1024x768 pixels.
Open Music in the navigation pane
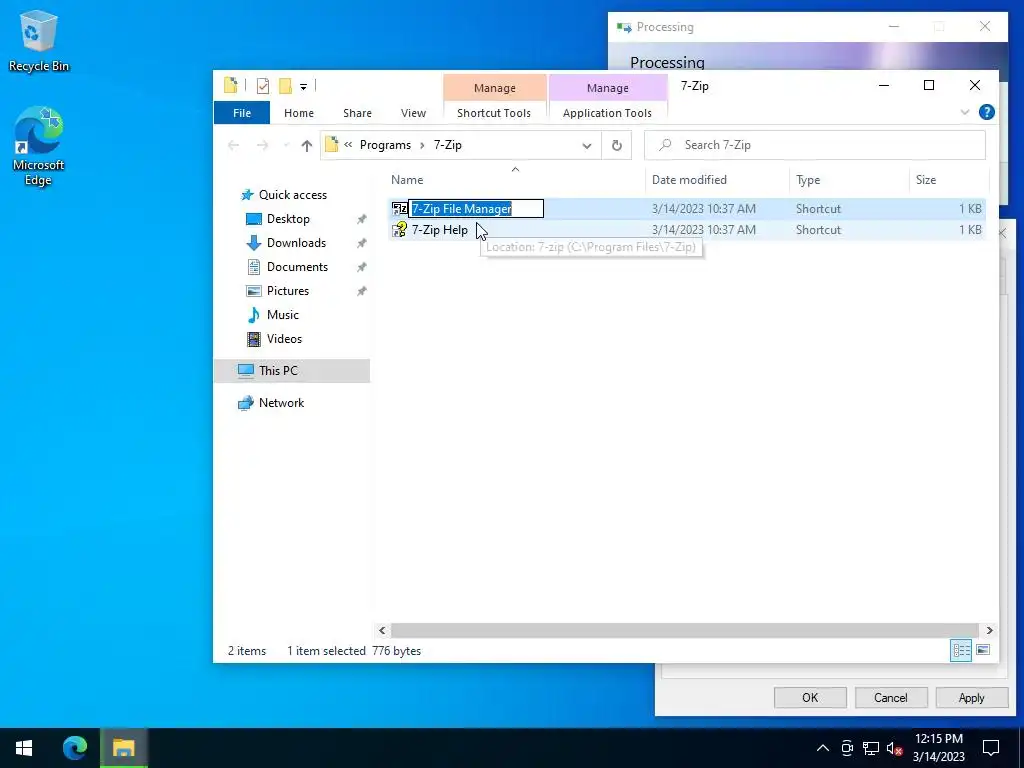282,315
